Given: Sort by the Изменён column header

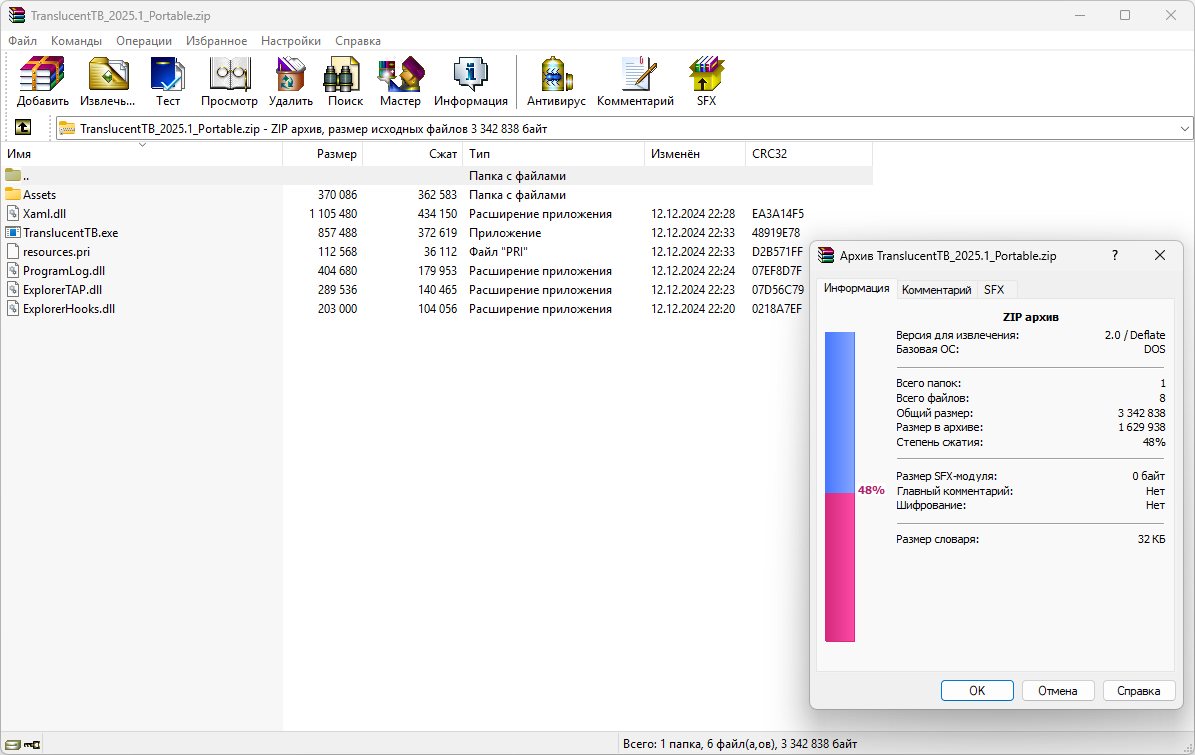Looking at the screenshot, I should point(695,153).
